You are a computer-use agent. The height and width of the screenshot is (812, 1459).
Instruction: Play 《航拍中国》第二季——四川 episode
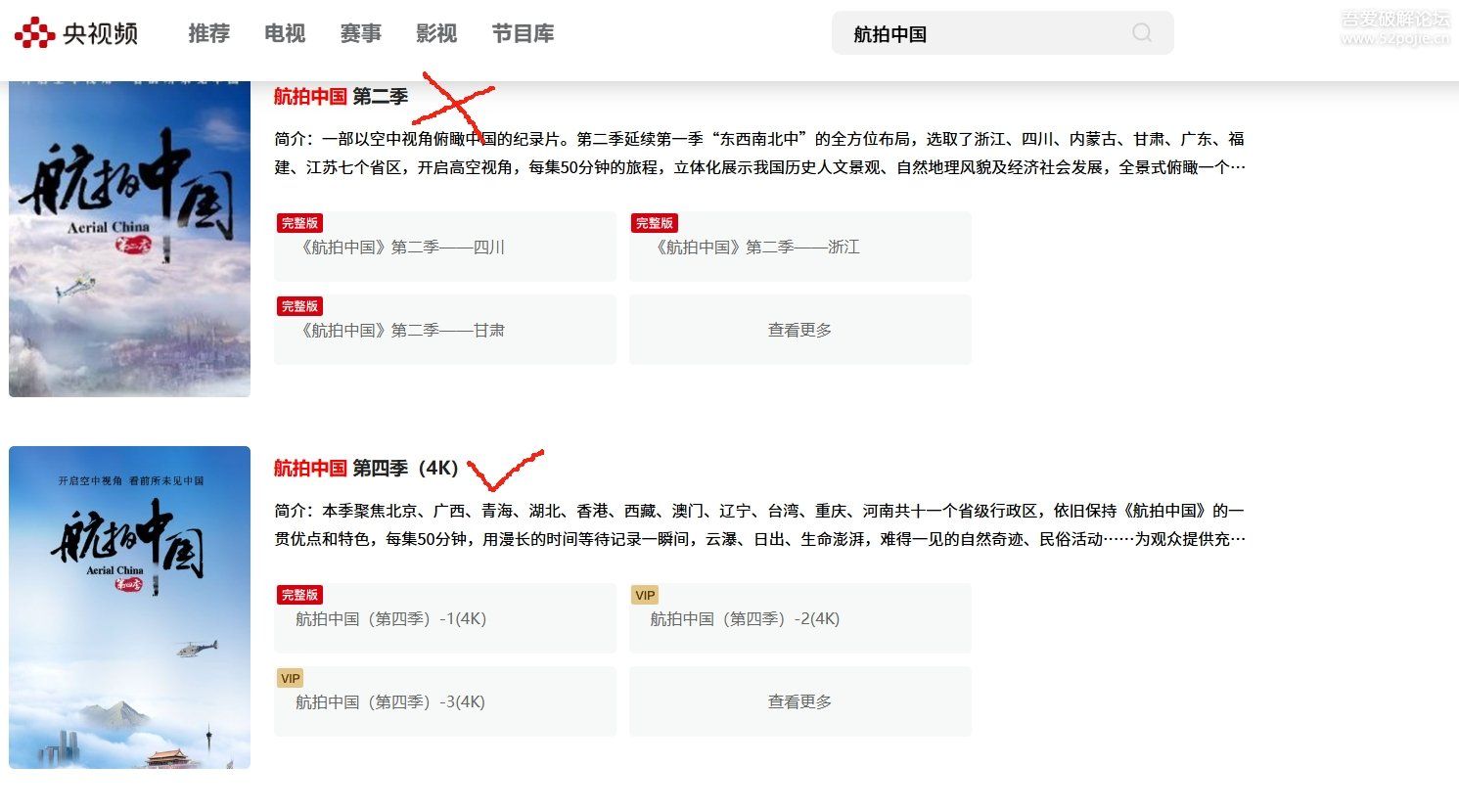click(445, 247)
